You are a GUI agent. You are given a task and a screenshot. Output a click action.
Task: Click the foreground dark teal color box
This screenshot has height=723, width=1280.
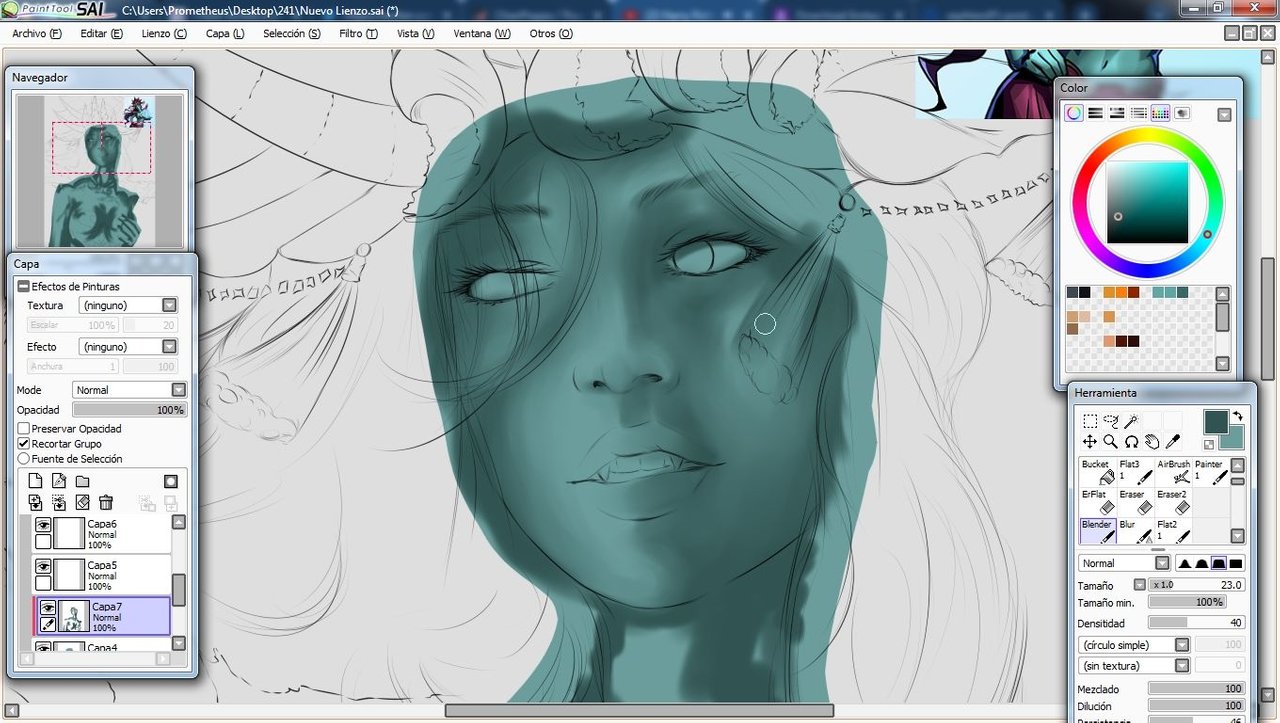click(x=1216, y=422)
